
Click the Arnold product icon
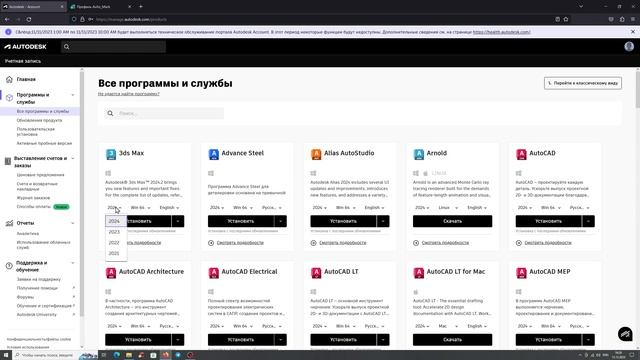418,154
